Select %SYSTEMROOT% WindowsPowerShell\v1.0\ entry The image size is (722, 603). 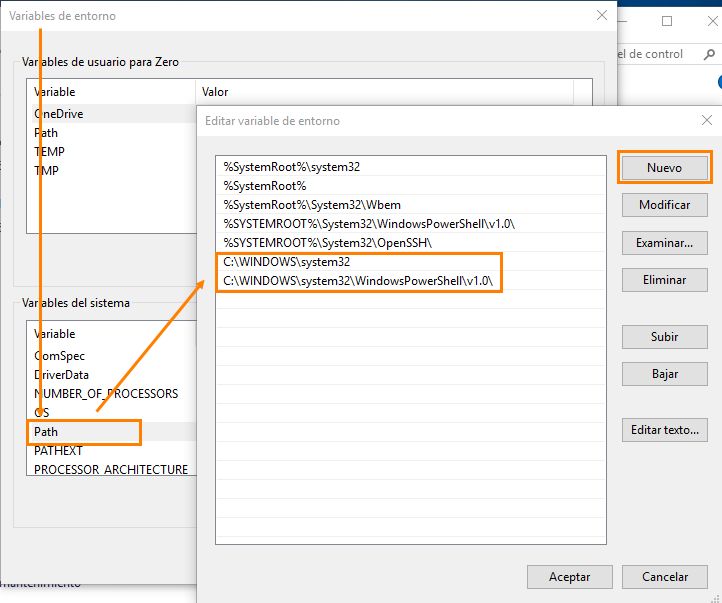coord(411,224)
